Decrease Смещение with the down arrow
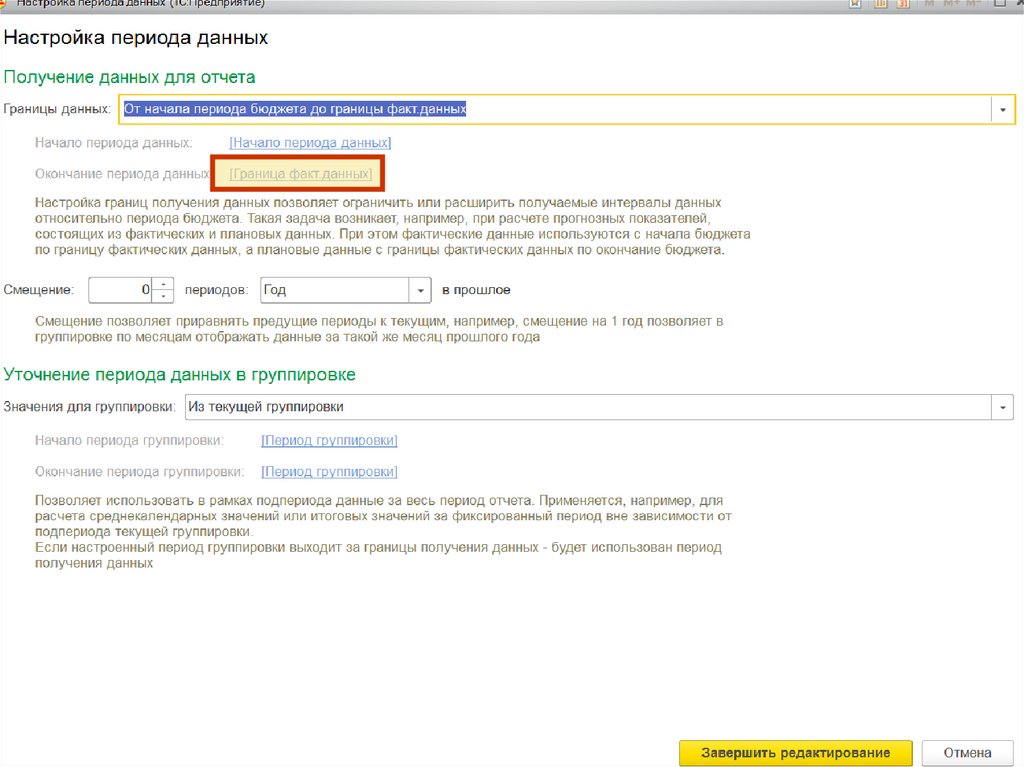The image size is (1024, 767). click(x=163, y=296)
